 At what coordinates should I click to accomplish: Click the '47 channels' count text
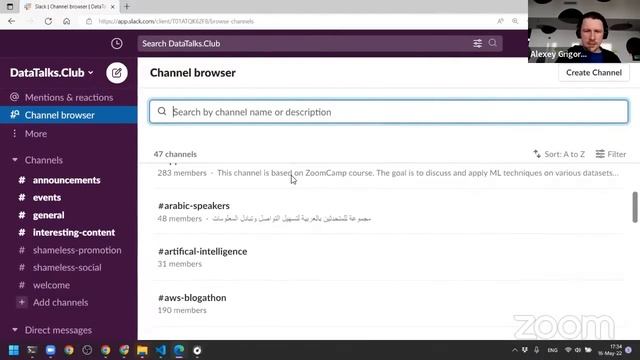[175, 154]
